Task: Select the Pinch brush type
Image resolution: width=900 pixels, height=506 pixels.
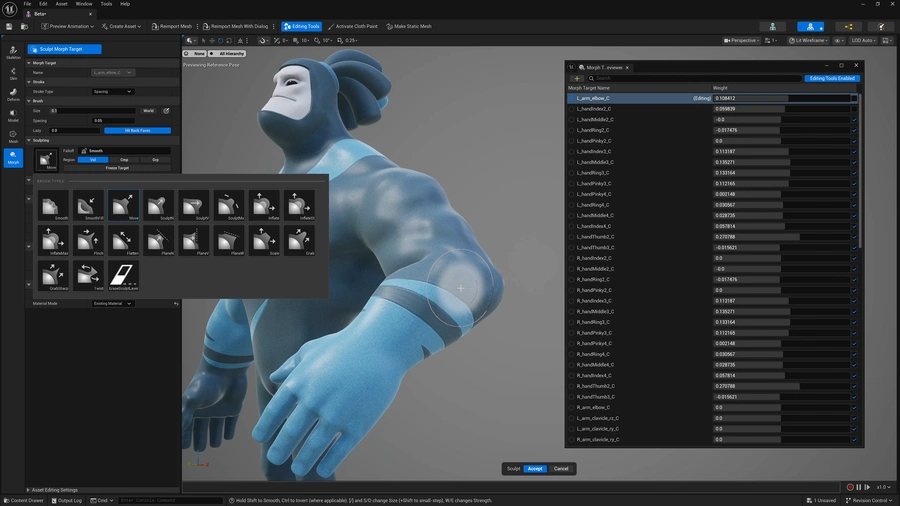Action: [89, 240]
